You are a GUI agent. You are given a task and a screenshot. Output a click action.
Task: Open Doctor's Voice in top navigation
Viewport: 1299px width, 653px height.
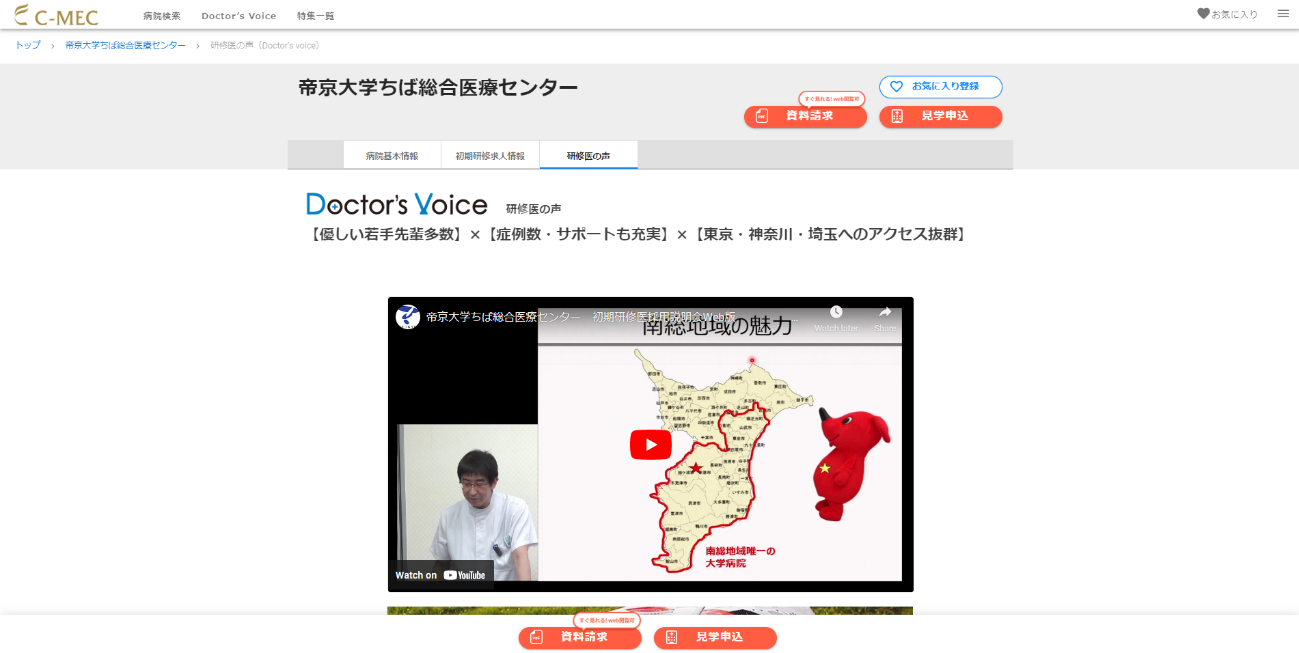238,16
